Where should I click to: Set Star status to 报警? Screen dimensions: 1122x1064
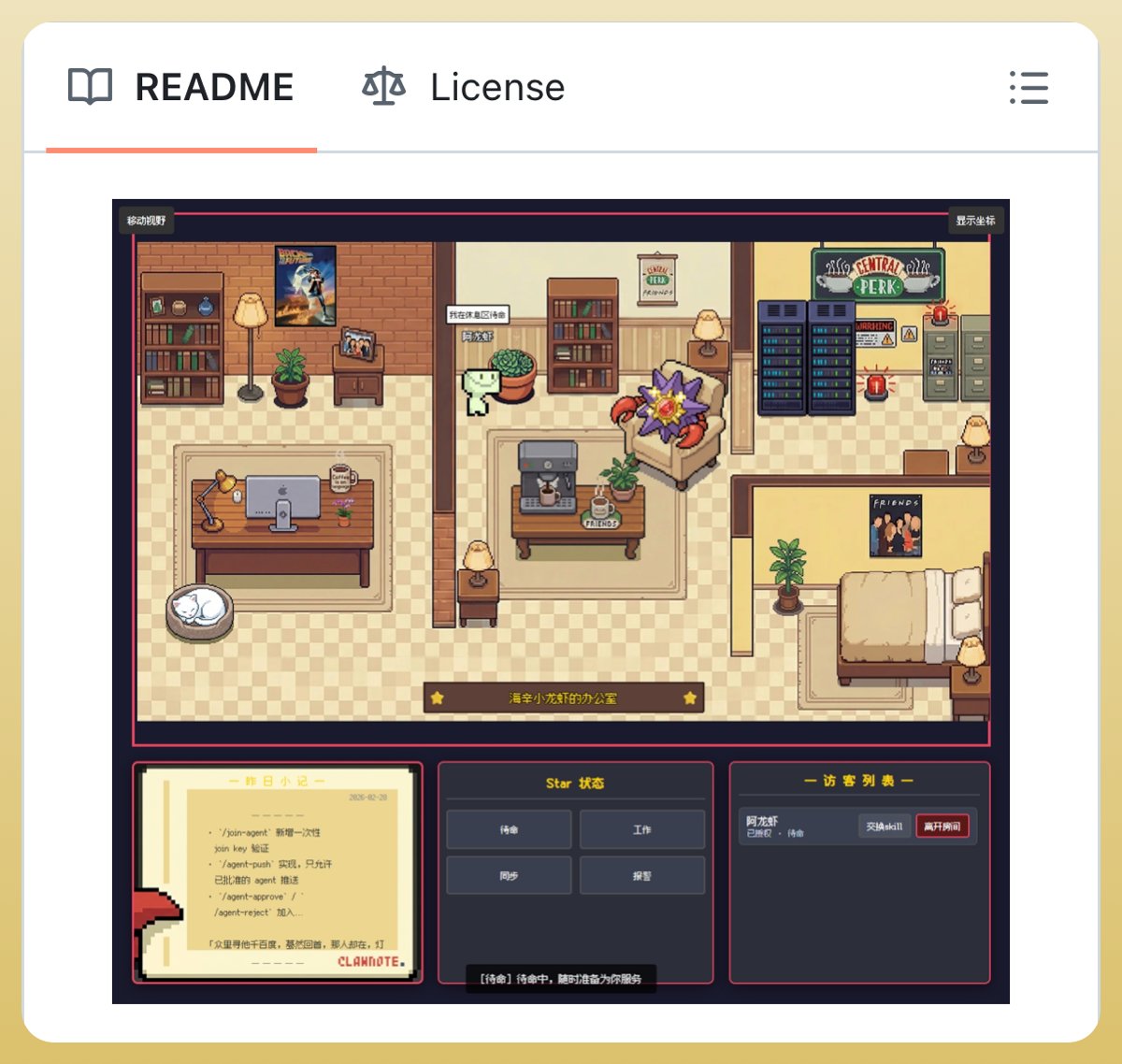point(642,876)
